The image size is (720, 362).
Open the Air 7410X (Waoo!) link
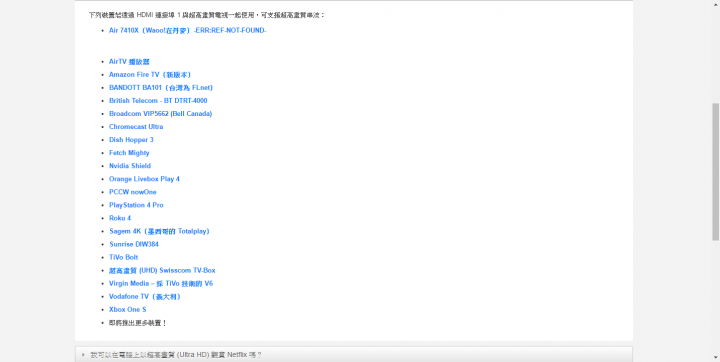pyautogui.click(x=188, y=30)
